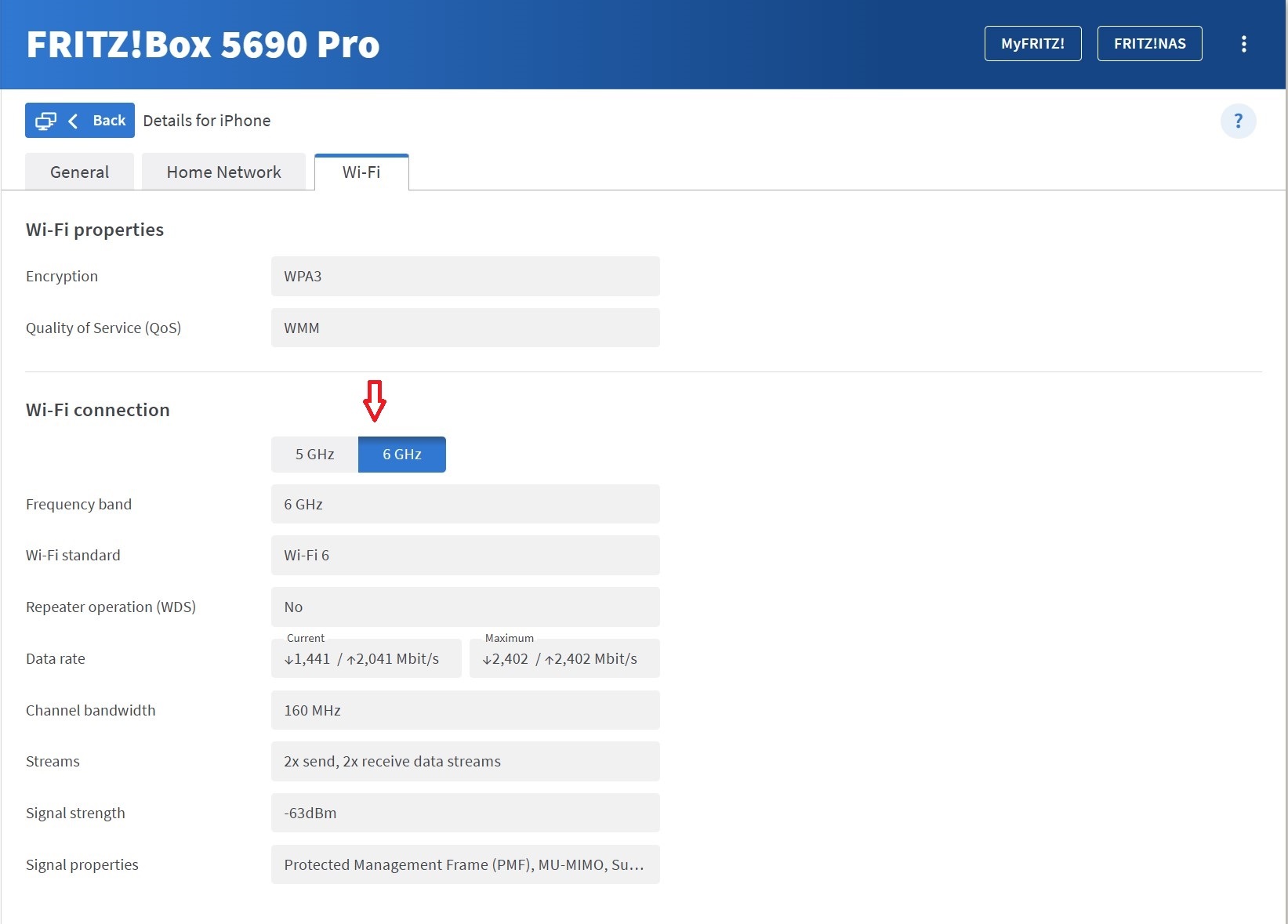Click the Signal strength -63dBm field
Screen dimensions: 1288x924
(x=465, y=813)
